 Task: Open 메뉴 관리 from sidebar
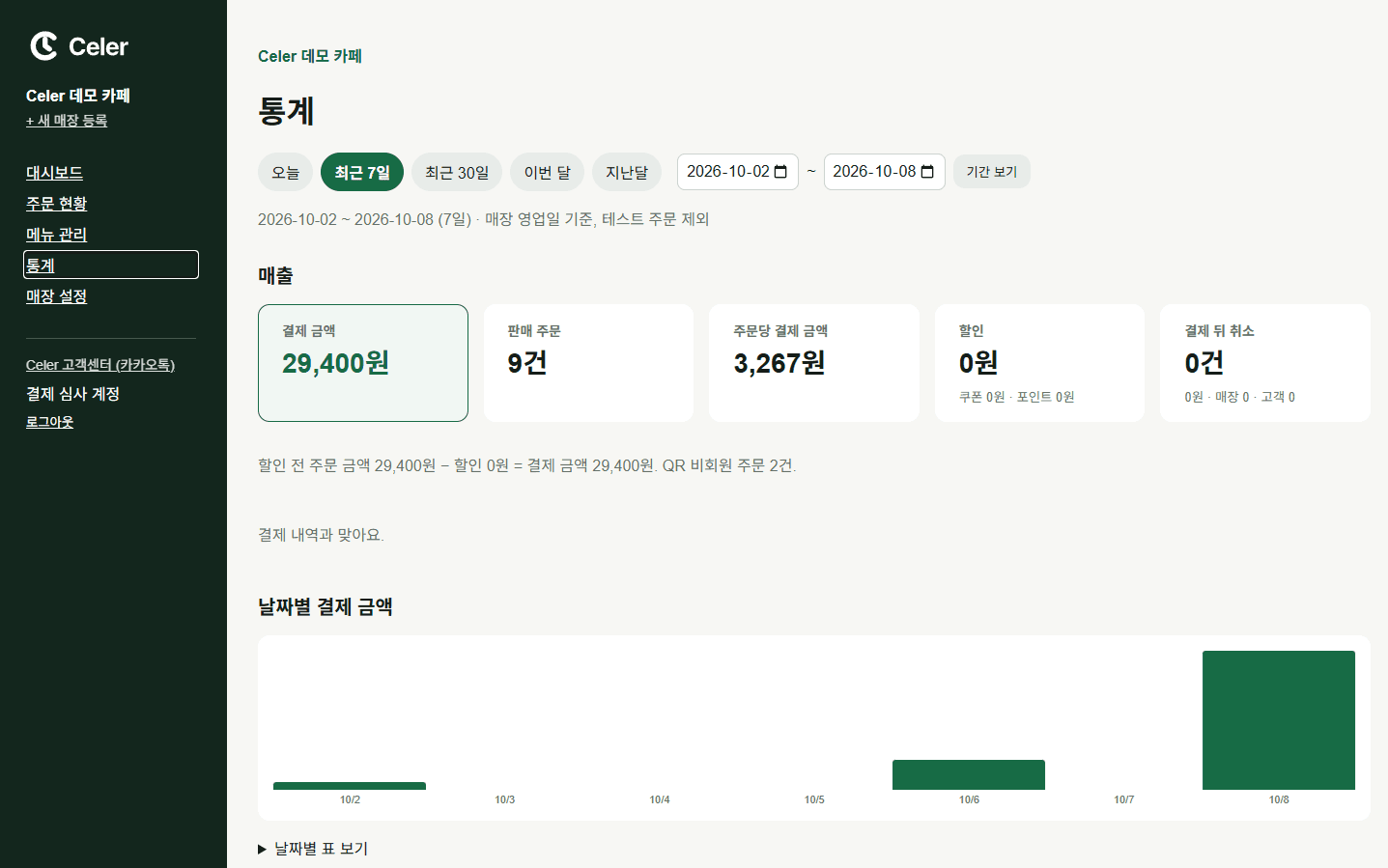[x=56, y=235]
